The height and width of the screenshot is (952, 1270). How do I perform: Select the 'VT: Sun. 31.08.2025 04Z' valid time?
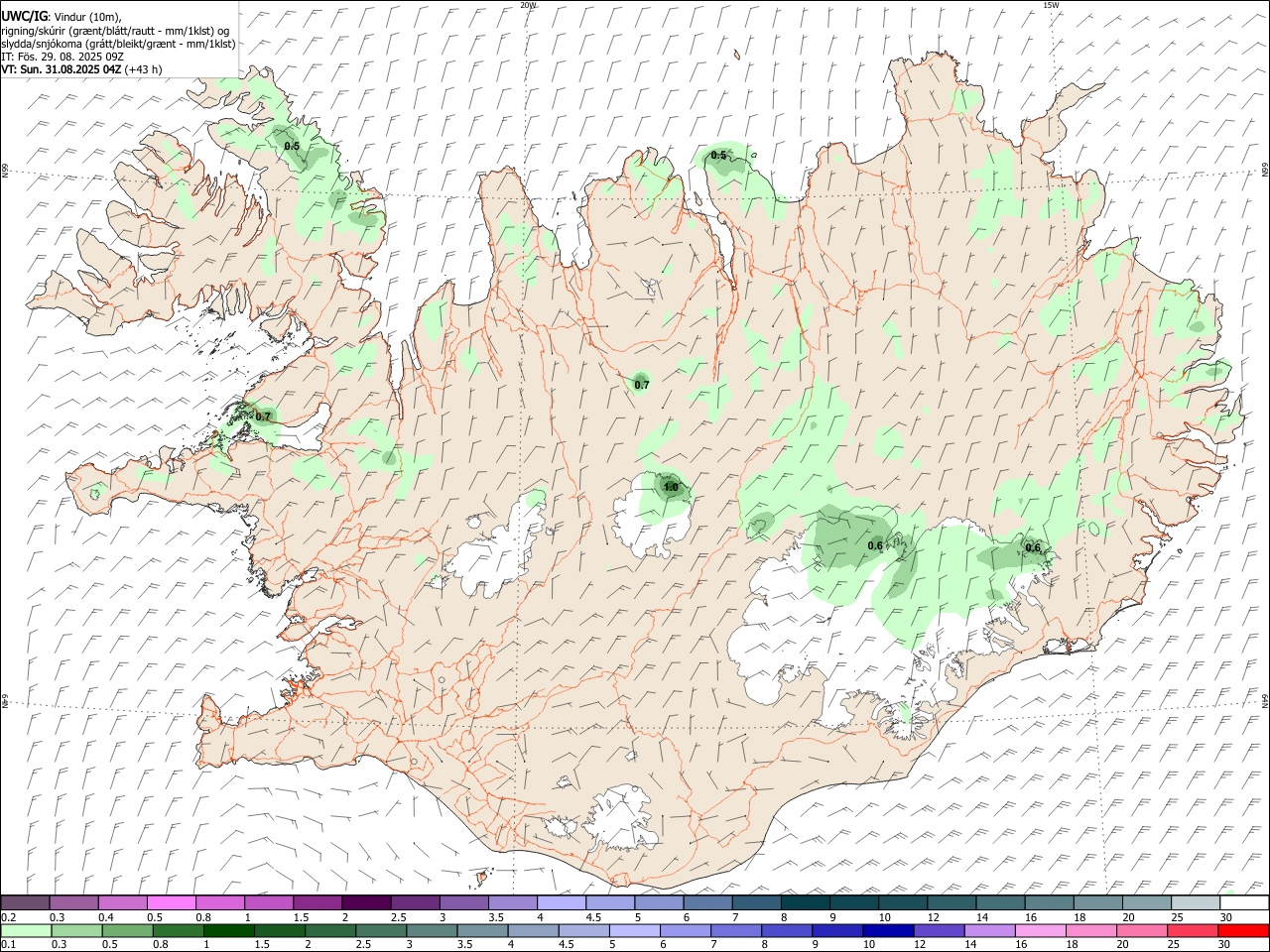tap(62, 69)
